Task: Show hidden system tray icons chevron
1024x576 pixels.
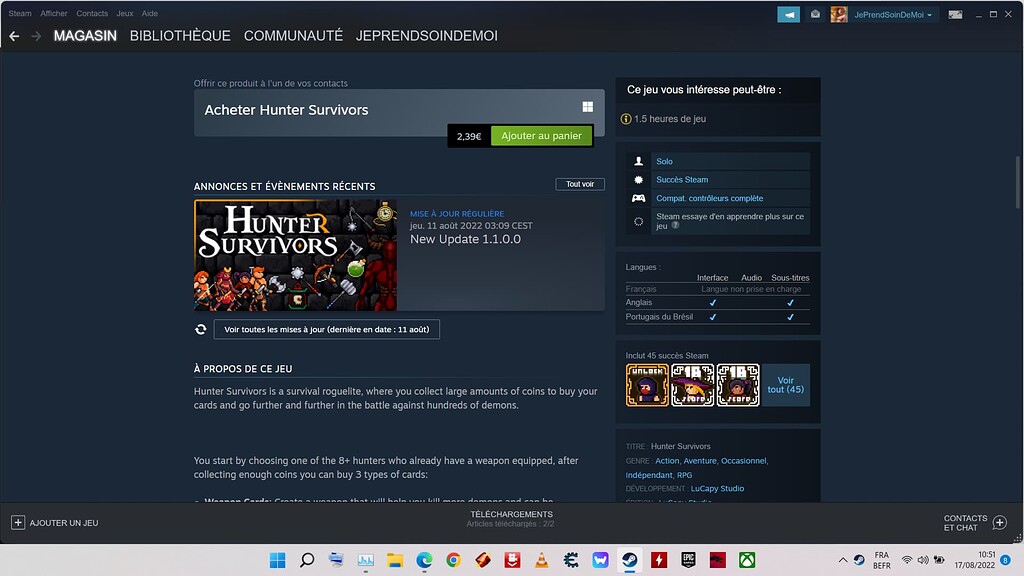Action: coord(843,560)
